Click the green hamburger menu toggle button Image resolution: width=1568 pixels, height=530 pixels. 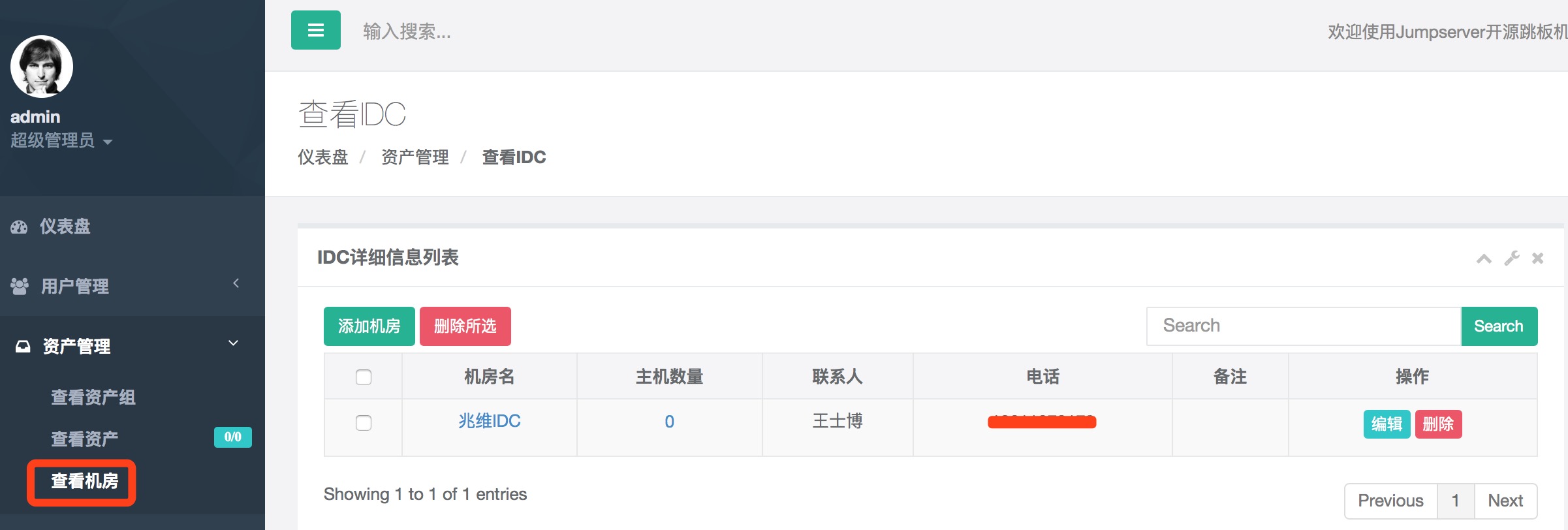pos(316,30)
